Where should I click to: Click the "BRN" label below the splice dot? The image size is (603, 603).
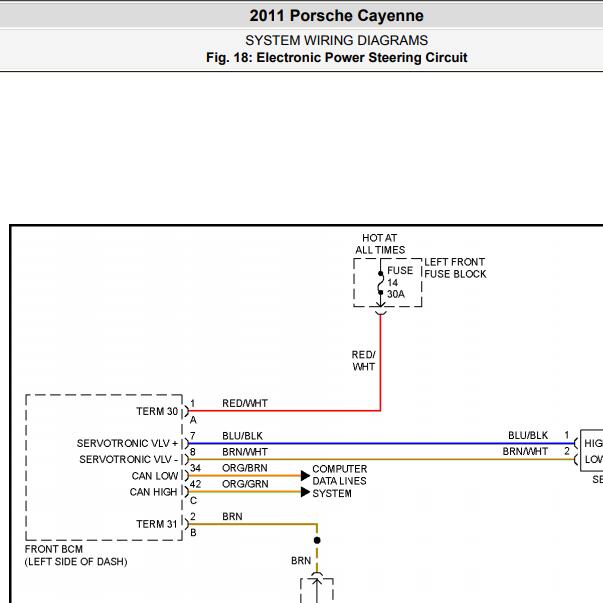301,561
